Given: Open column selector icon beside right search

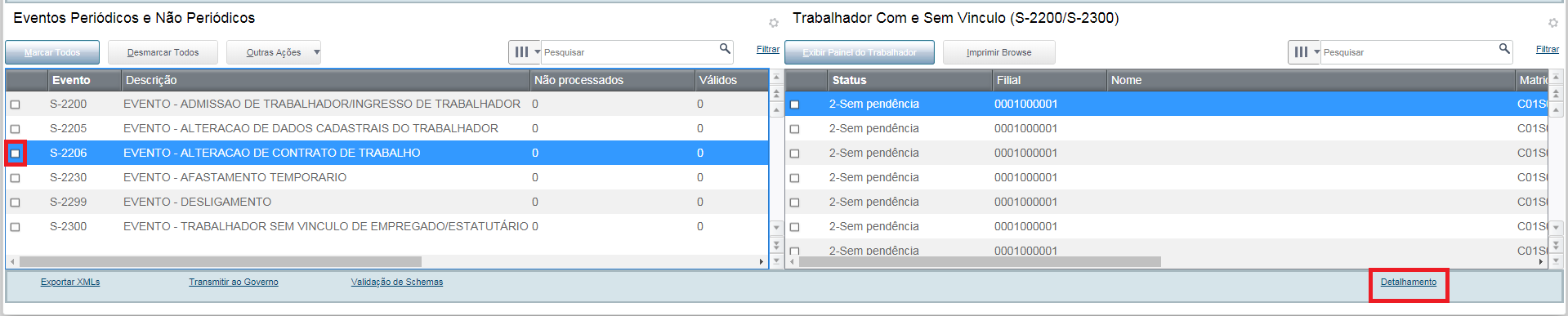Looking at the screenshot, I should (1301, 52).
